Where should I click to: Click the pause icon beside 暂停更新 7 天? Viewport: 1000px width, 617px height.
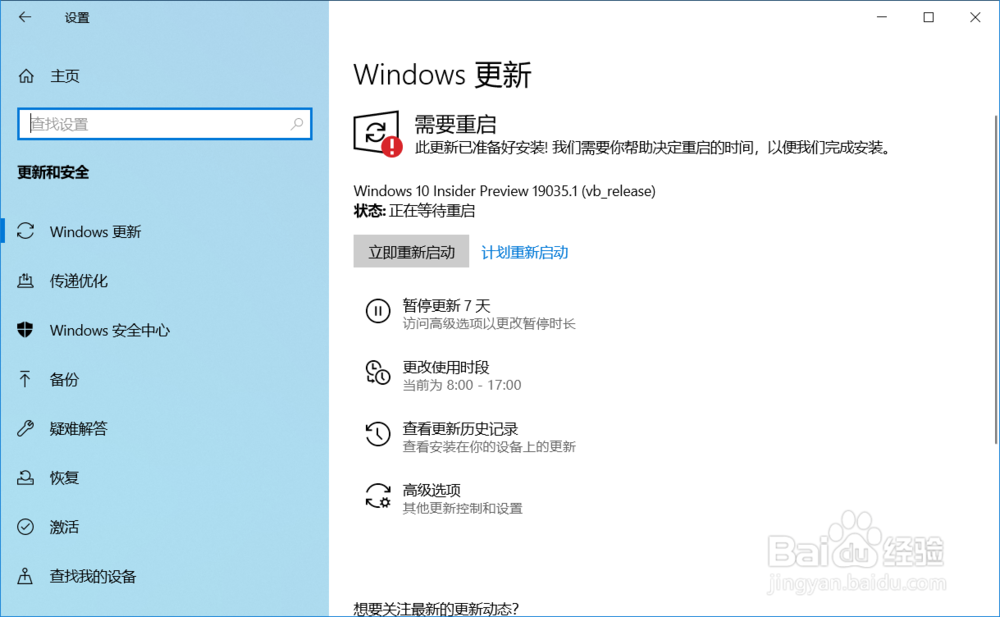pos(377,312)
